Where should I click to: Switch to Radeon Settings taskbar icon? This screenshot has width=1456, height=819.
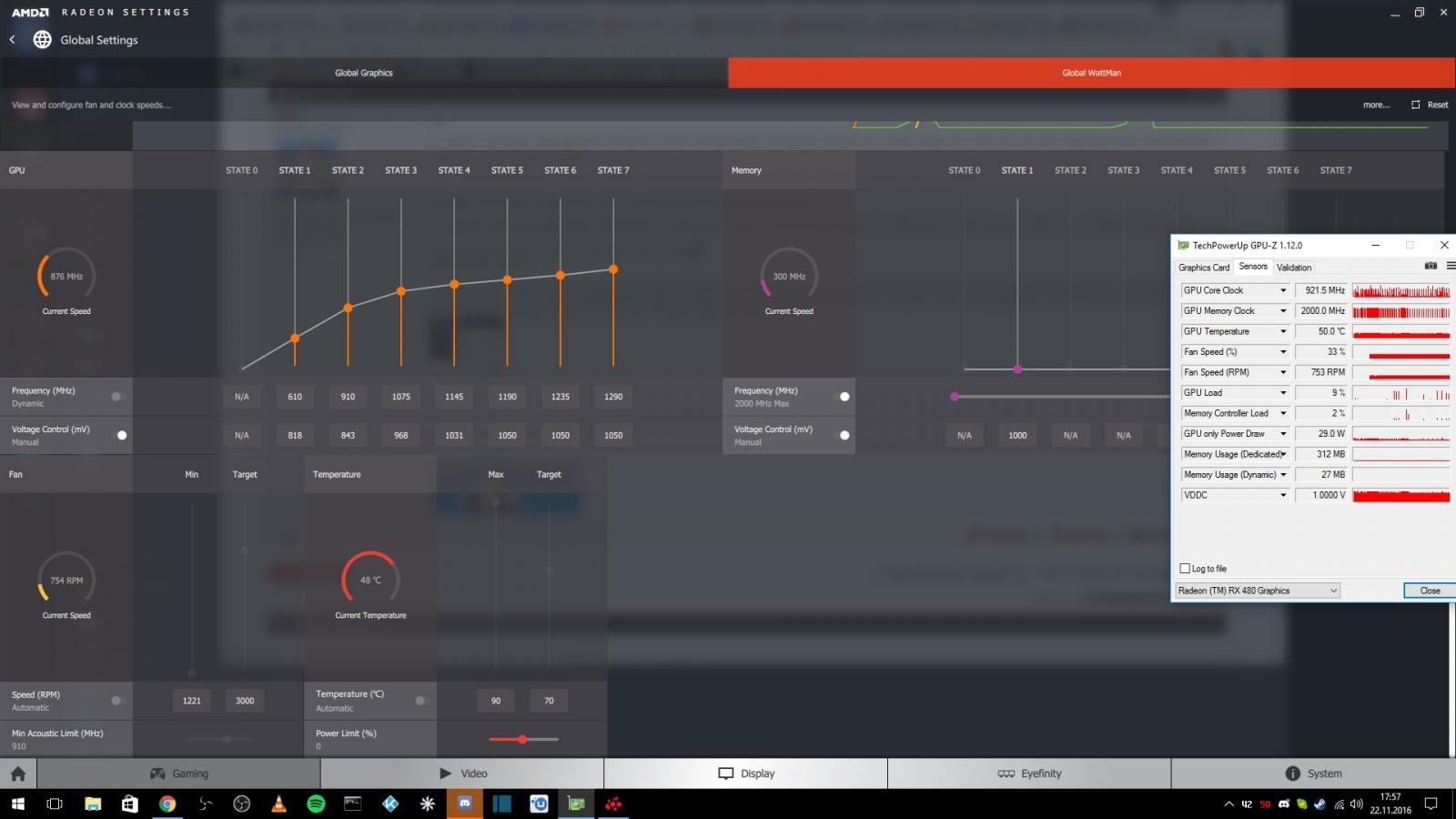pos(613,804)
